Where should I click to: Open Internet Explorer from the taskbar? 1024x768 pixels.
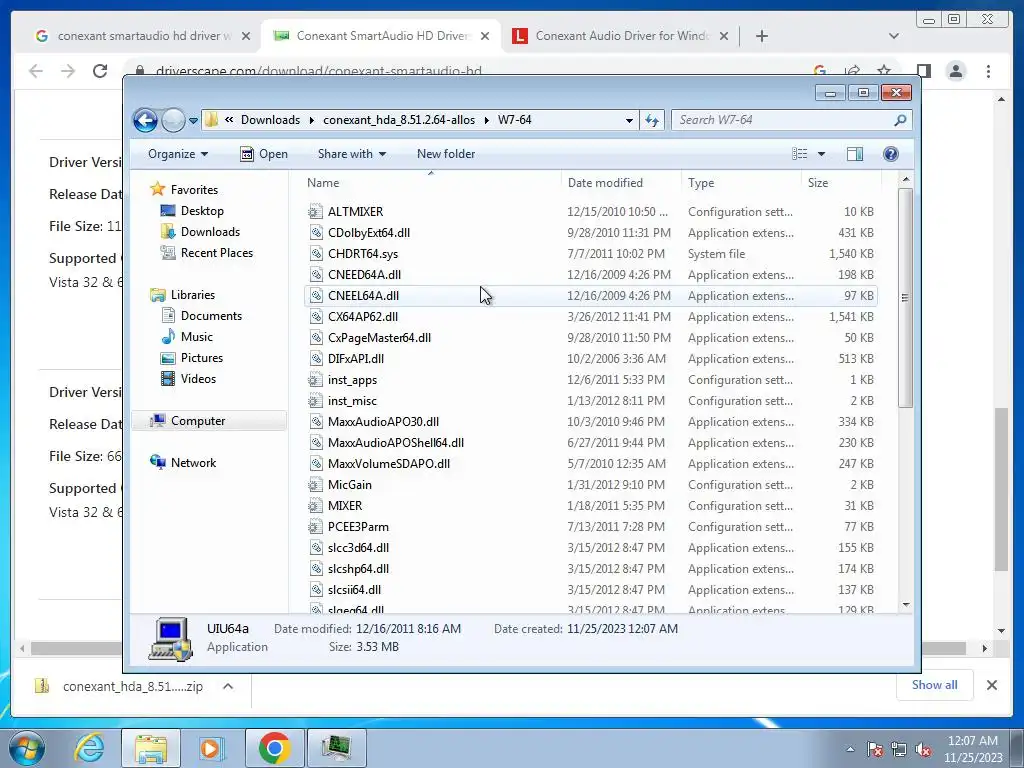[89, 748]
